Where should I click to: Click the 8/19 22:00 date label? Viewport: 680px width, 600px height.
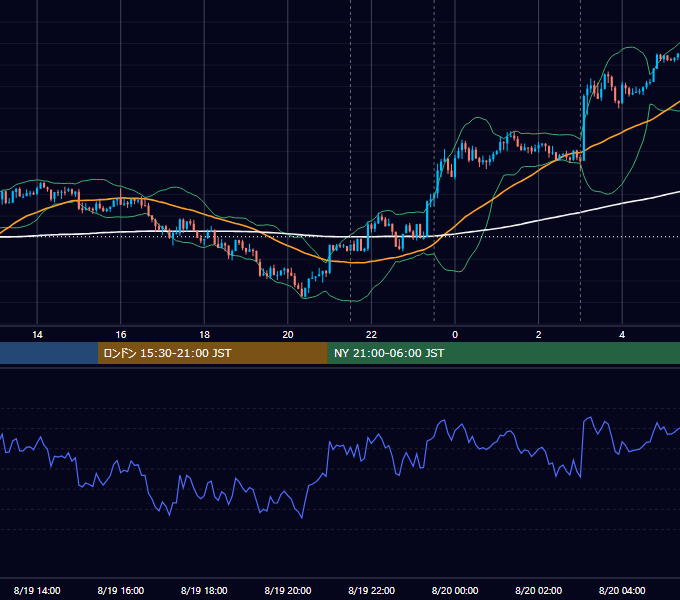click(x=371, y=590)
